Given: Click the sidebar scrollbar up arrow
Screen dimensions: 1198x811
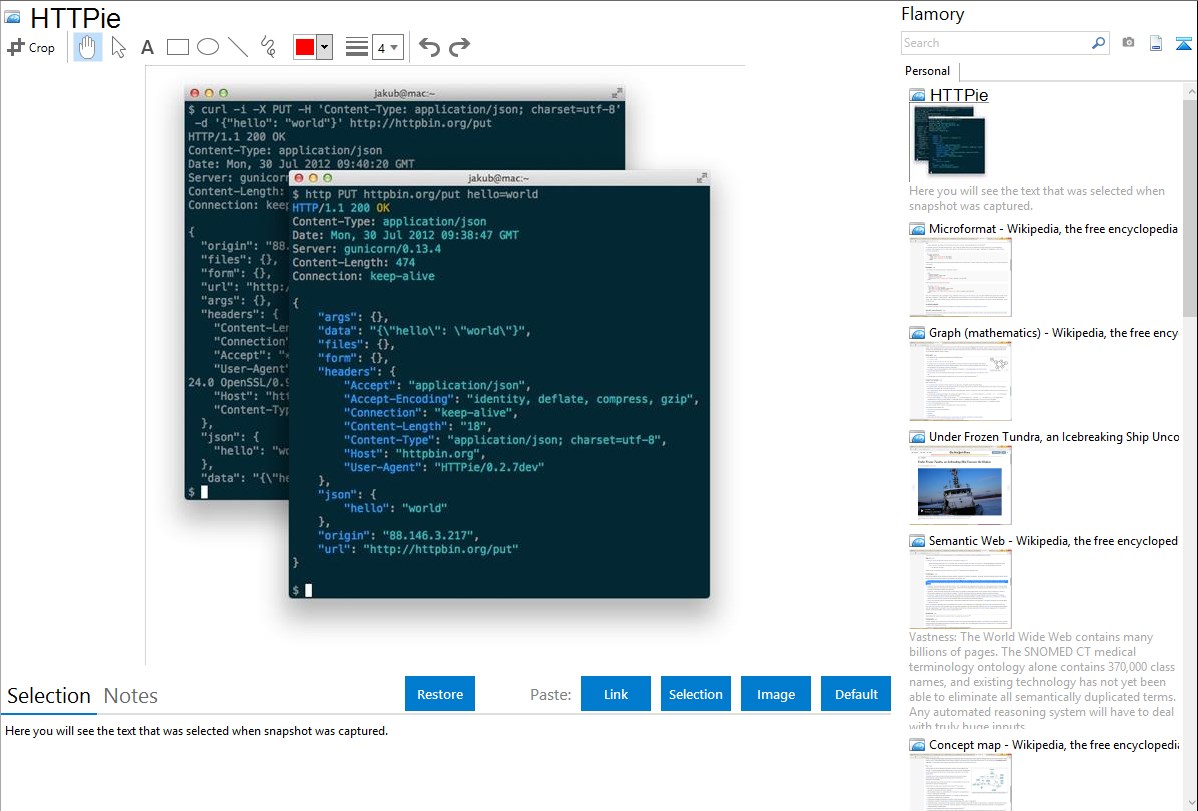Looking at the screenshot, I should (1190, 91).
